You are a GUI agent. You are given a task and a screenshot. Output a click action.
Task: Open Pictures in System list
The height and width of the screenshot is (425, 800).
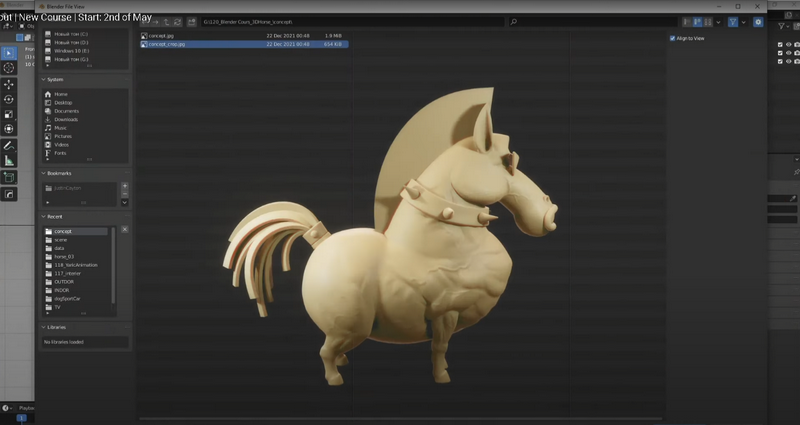tap(62, 136)
